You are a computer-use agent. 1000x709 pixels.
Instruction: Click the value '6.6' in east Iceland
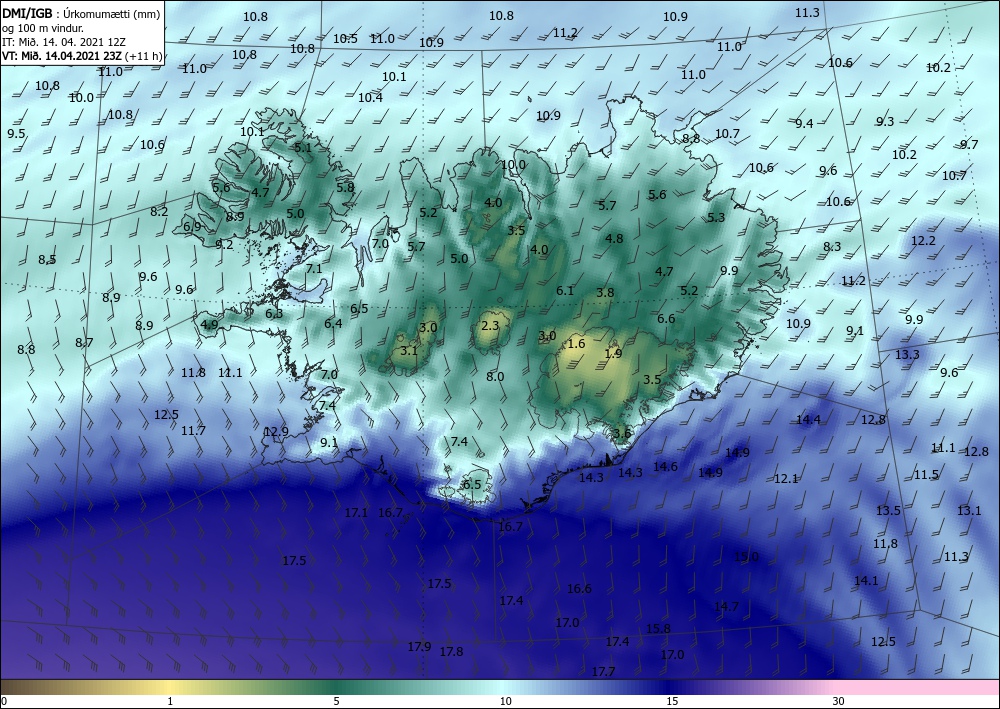point(666,319)
